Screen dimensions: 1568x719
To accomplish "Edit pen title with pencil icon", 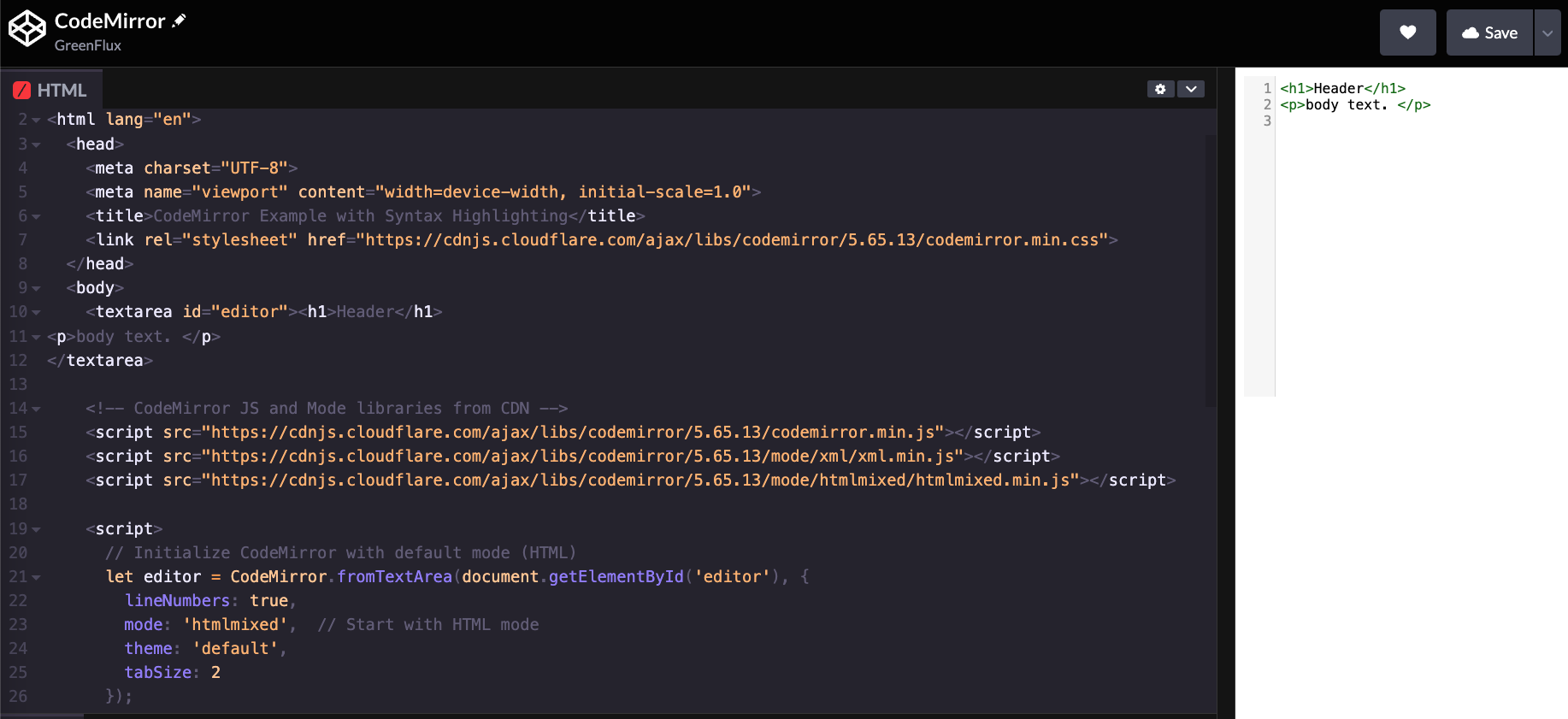I will pyautogui.click(x=179, y=21).
